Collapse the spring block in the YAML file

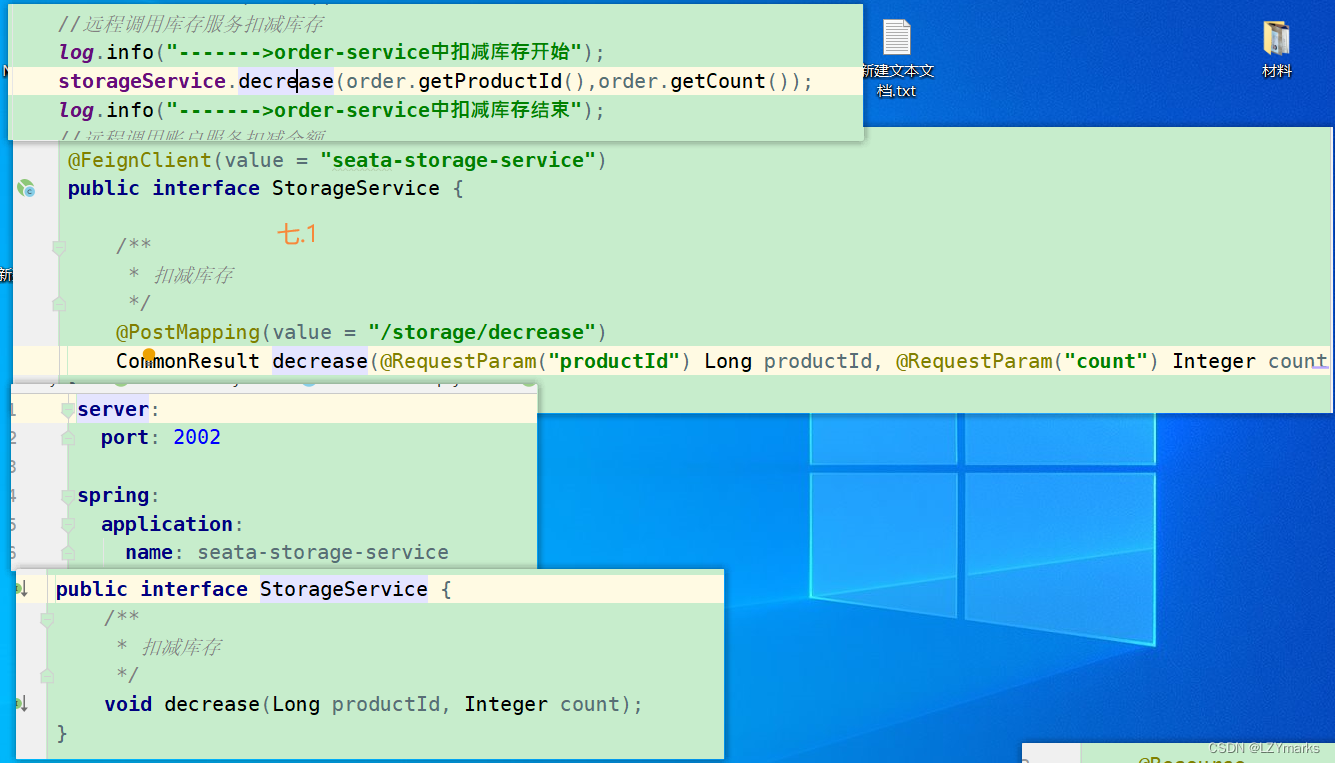[x=67, y=495]
